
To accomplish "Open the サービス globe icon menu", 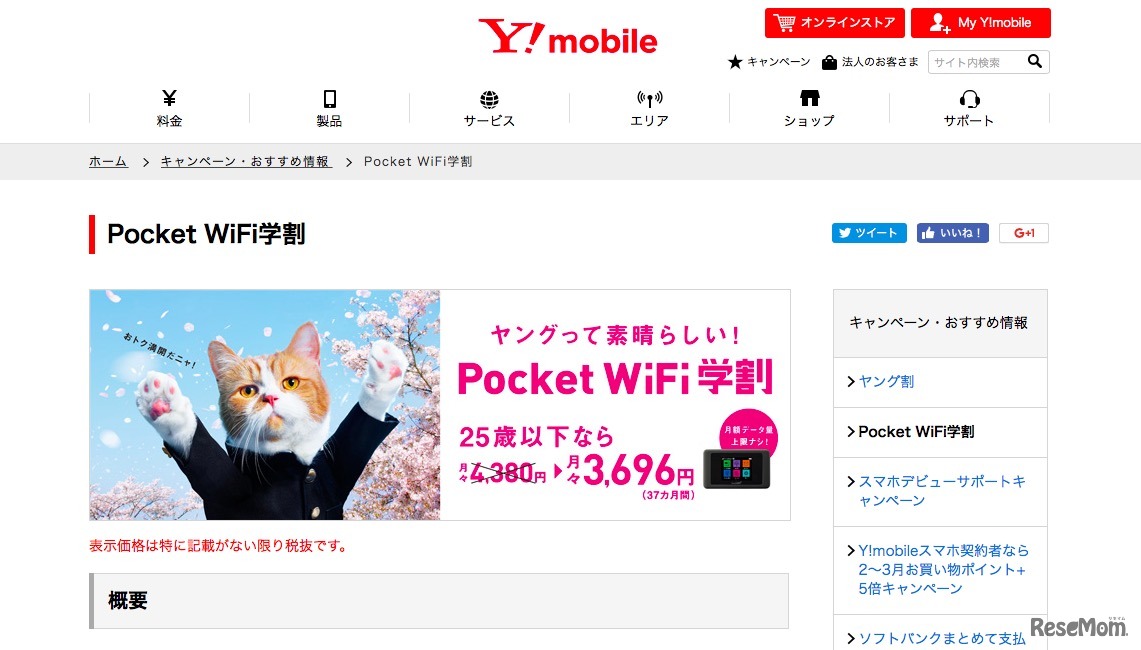I will 489,108.
